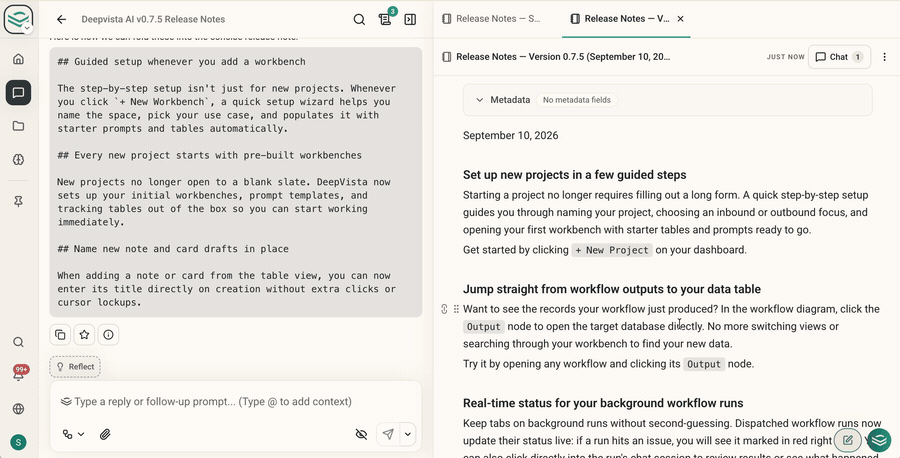The height and width of the screenshot is (458, 900).
Task: Open the send options dropdown arrow
Action: (408, 434)
